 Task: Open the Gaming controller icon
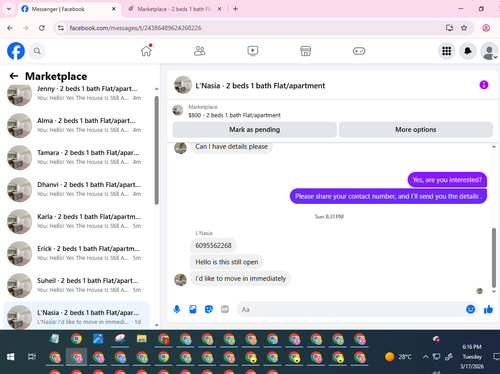click(x=359, y=51)
